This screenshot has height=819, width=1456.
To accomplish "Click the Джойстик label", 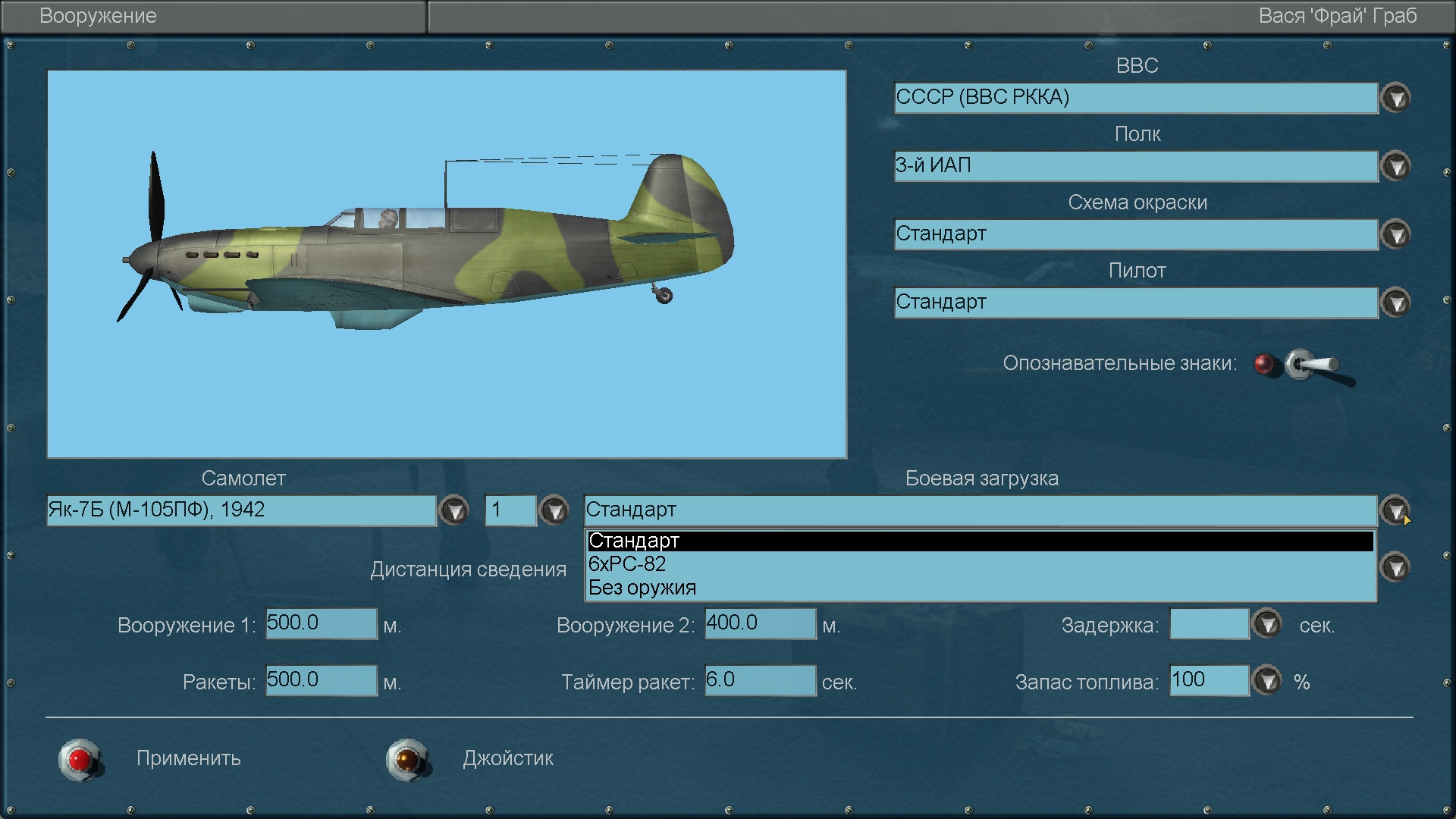I will click(508, 758).
